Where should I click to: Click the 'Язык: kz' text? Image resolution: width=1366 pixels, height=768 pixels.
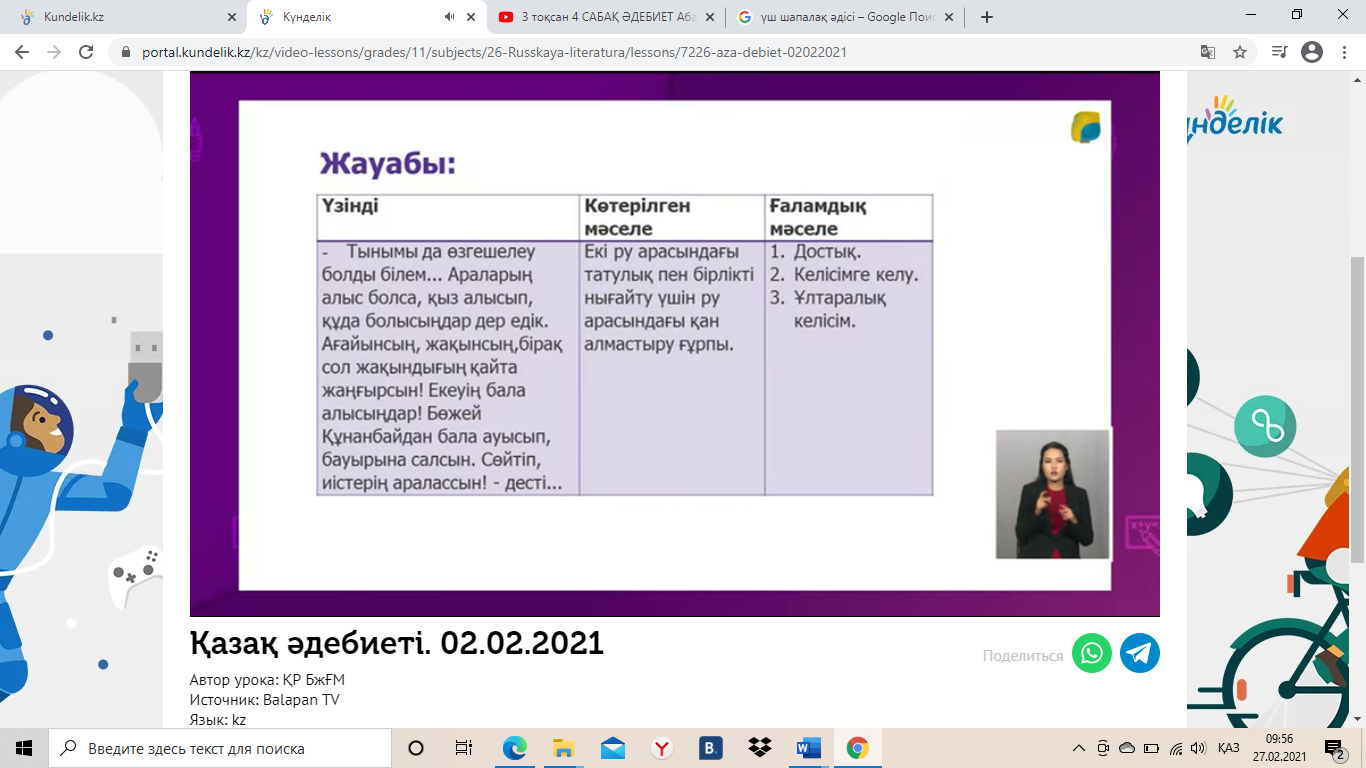pos(218,720)
